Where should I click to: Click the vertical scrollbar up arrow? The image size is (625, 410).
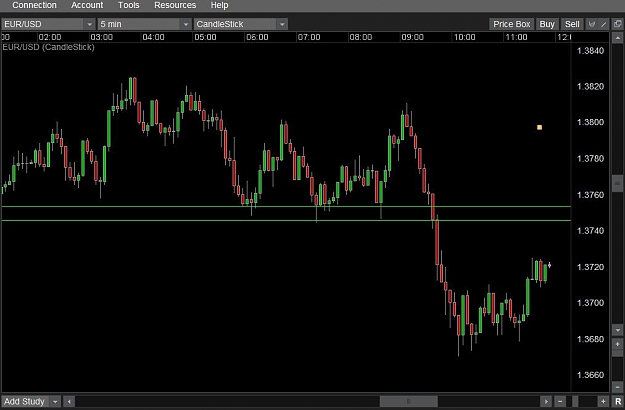[617, 38]
